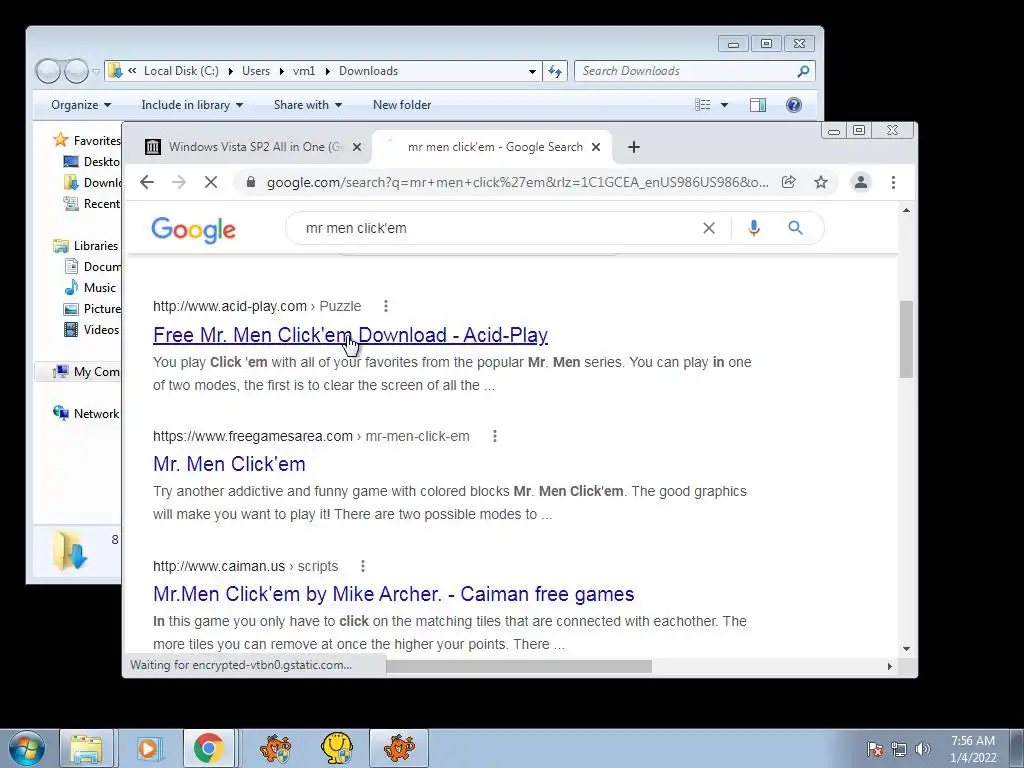Click the Chrome forward arrow
Image resolution: width=1024 pixels, height=768 pixels.
[x=178, y=182]
